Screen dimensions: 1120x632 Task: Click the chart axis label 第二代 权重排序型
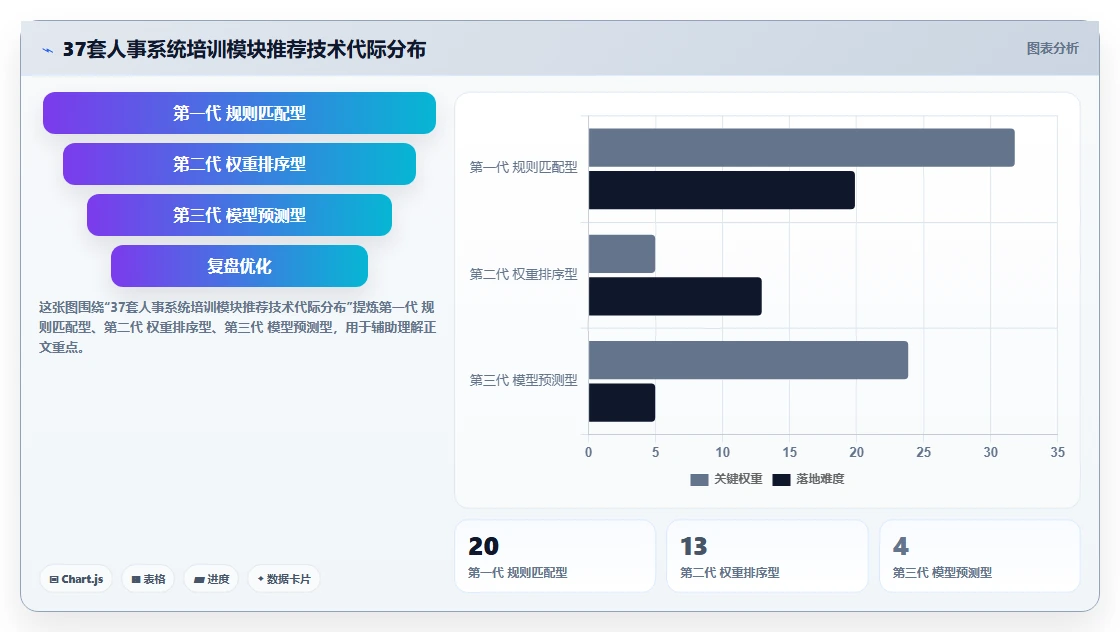pyautogui.click(x=523, y=274)
